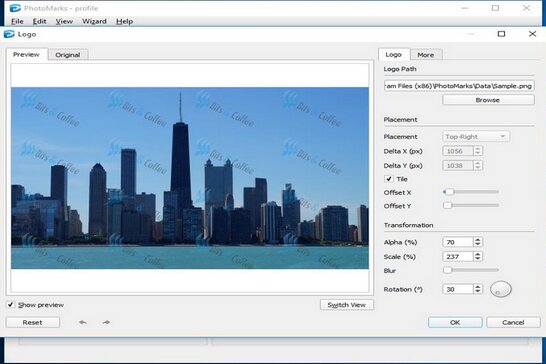
Task: Close the Logo dialog window
Action: pos(532,34)
